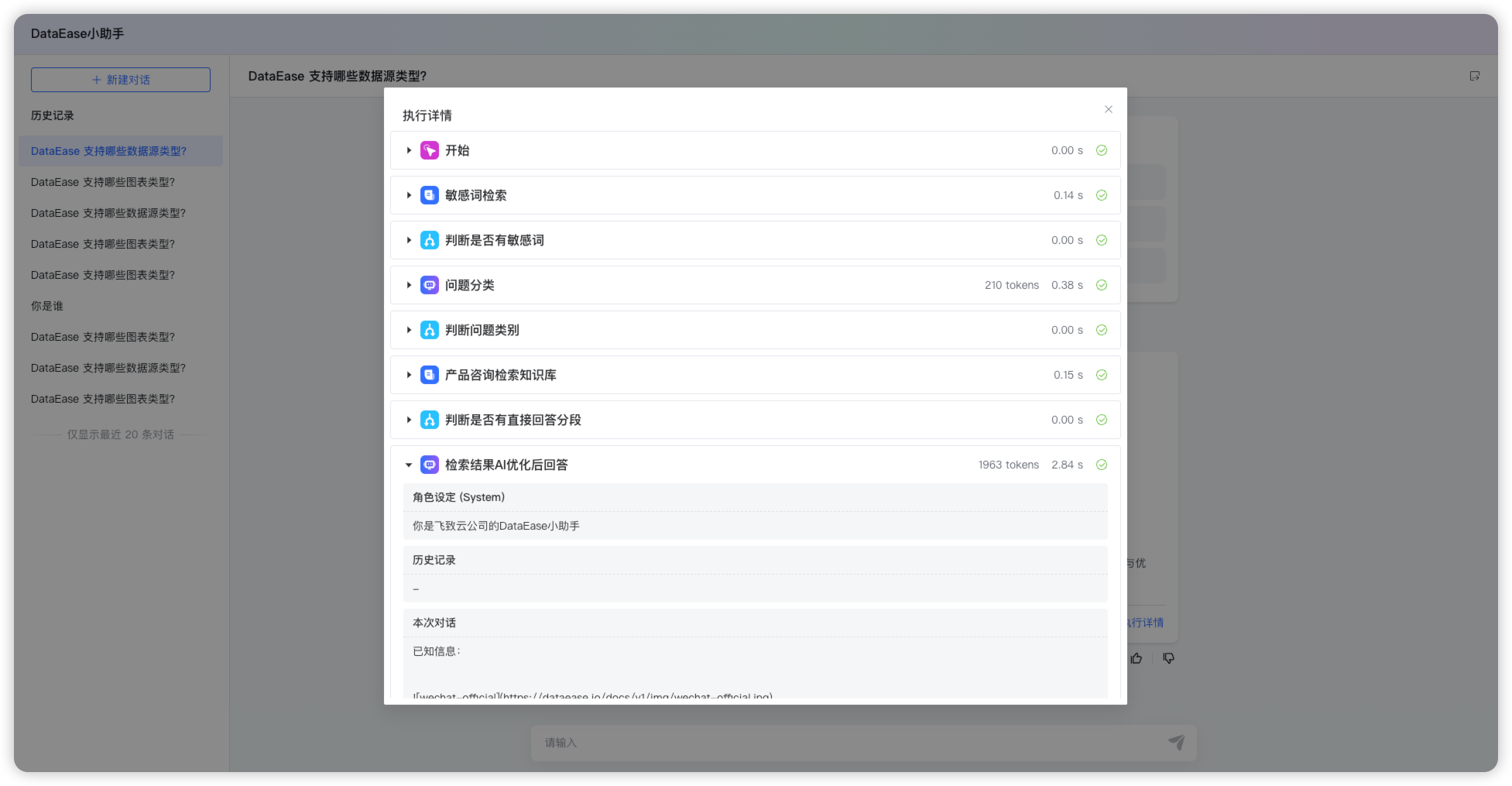The width and height of the screenshot is (1512, 786).
Task: Toggle the thumbs down feedback icon
Action: point(1169,658)
